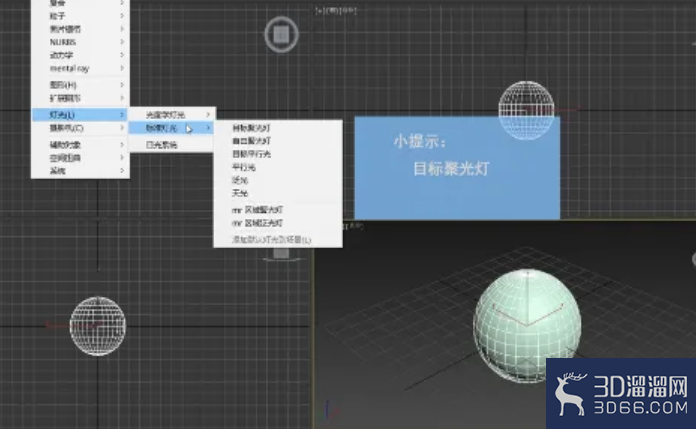Select the highlighted 灯光(L) menu entry
696x429 pixels.
click(x=80, y=115)
